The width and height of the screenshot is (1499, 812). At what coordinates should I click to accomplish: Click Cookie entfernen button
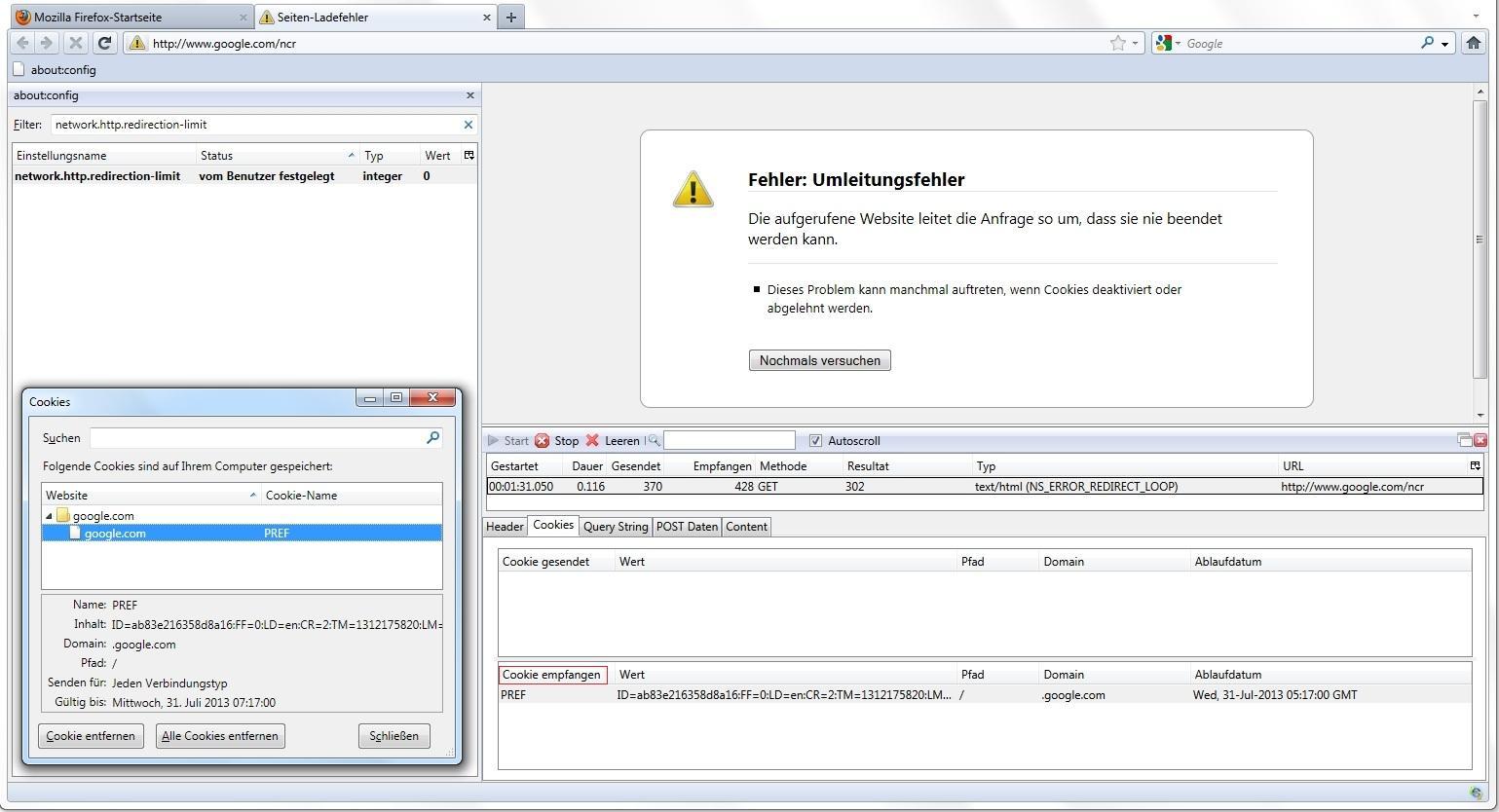(91, 736)
